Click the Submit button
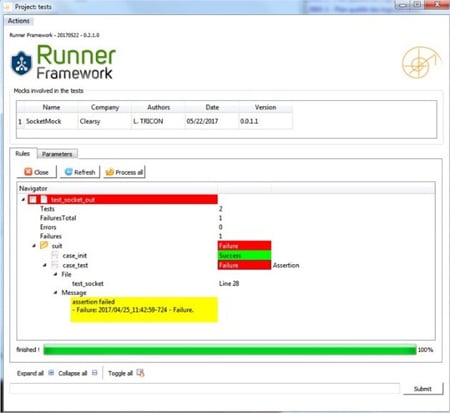The height and width of the screenshot is (413, 450). (423, 389)
